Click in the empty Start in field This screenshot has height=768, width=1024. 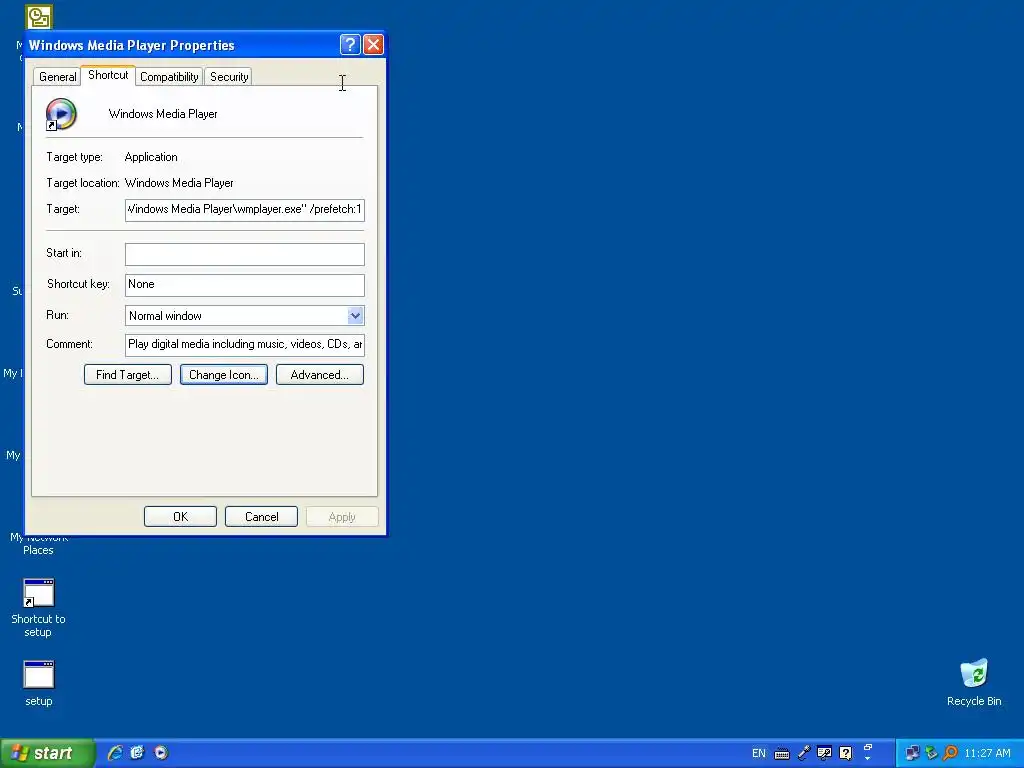pyautogui.click(x=245, y=254)
